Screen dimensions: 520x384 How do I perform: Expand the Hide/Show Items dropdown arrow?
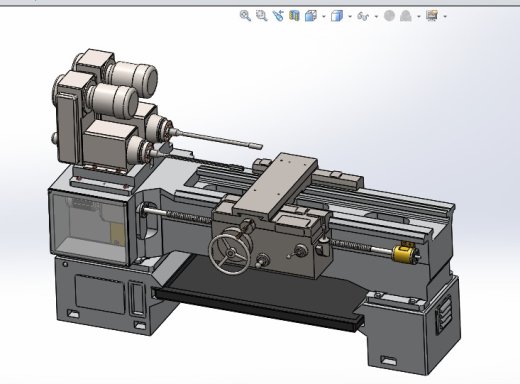[x=376, y=16]
